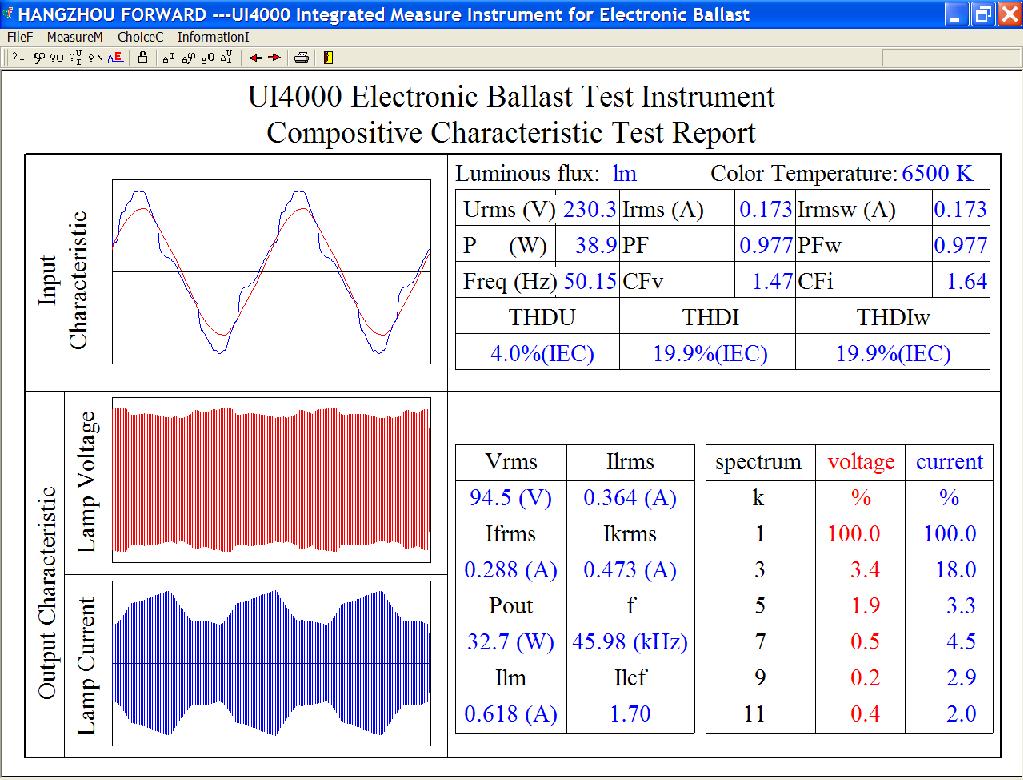Click the blue 'current' spectrum header
This screenshot has height=780, width=1023.
pyautogui.click(x=949, y=462)
